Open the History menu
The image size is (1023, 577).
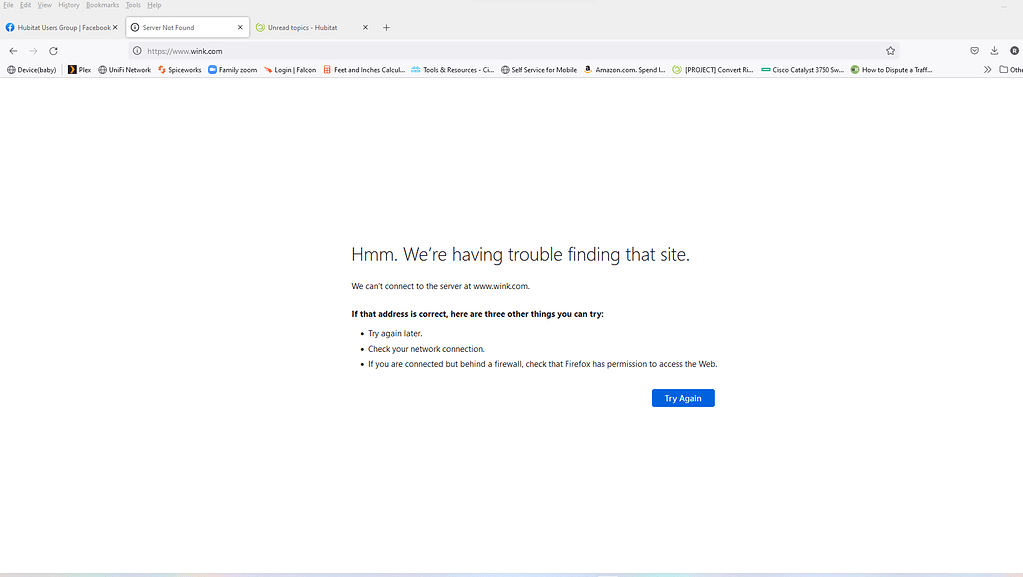(69, 5)
